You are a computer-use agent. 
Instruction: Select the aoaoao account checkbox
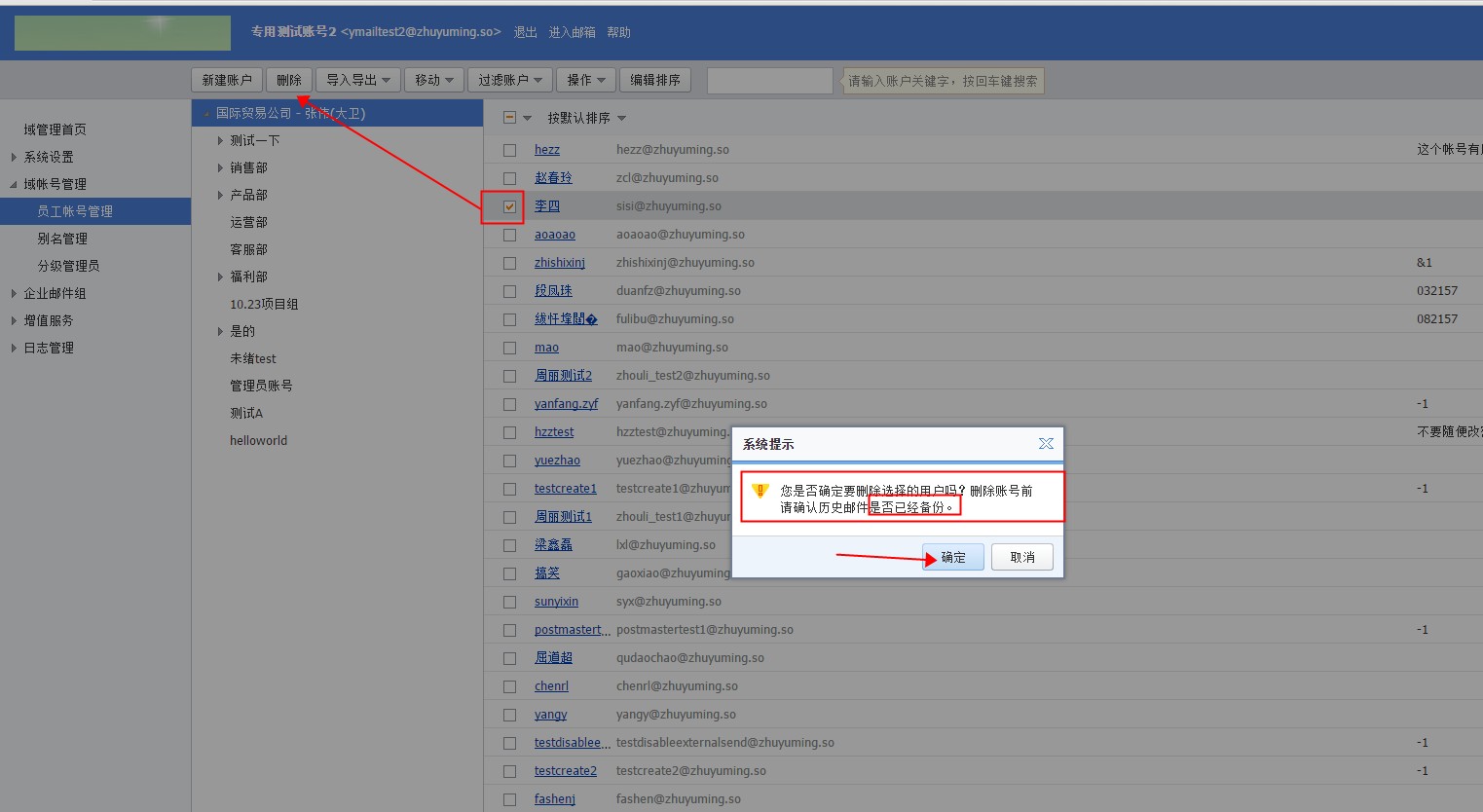[509, 235]
